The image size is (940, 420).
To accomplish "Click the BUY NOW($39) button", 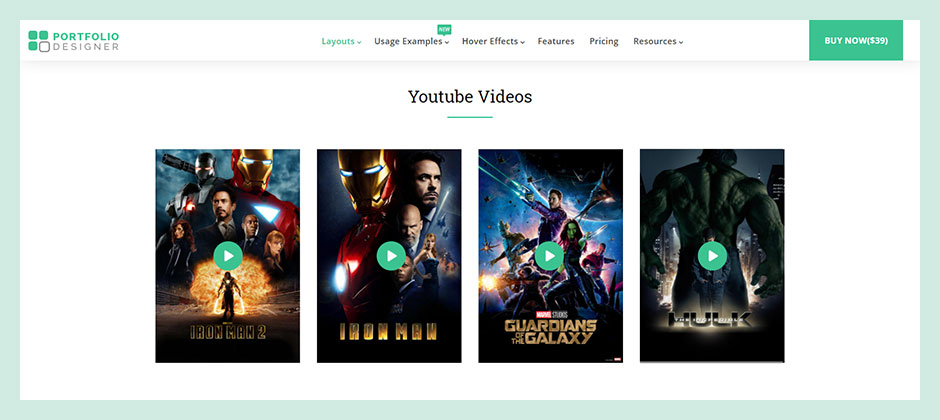I will [x=856, y=40].
